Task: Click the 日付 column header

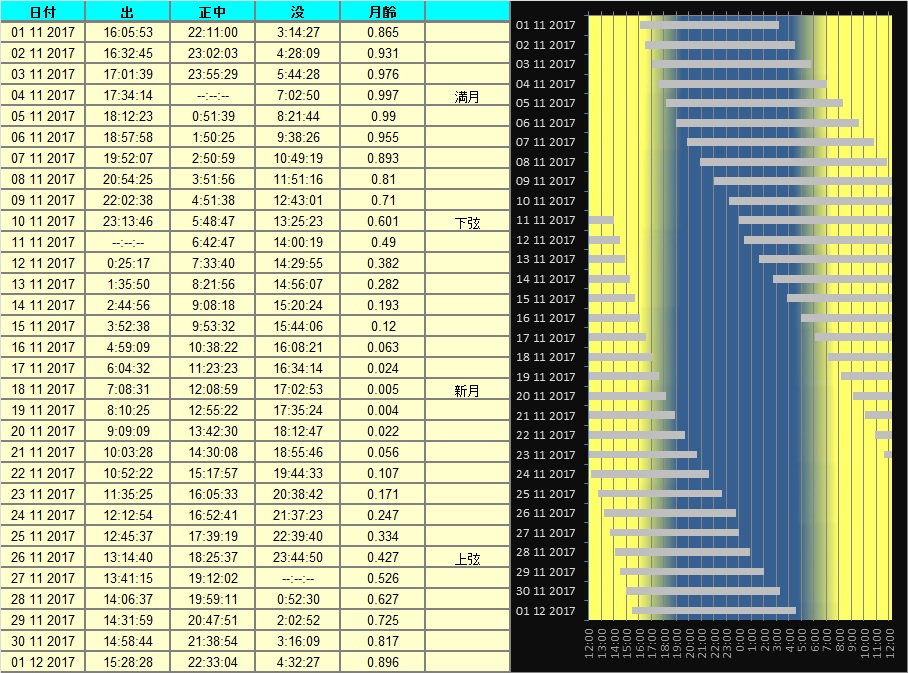Action: point(43,11)
